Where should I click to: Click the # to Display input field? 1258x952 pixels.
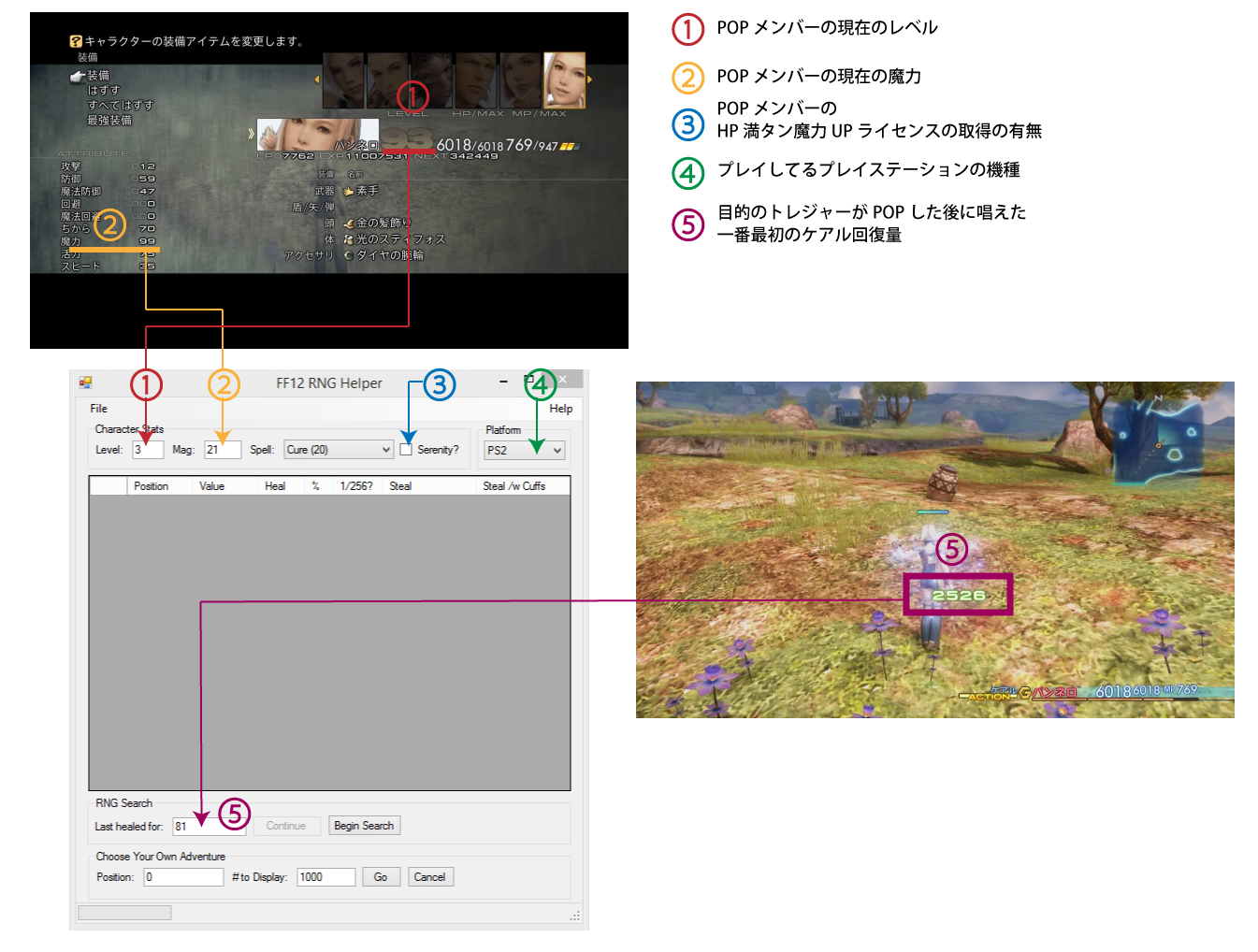326,877
